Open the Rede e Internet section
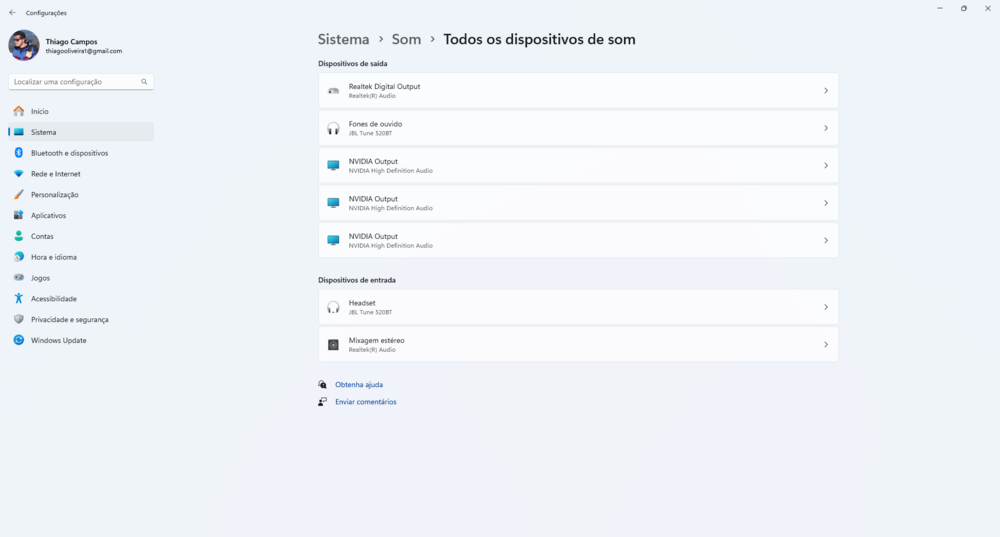Viewport: 1000px width, 537px height. 55,174
